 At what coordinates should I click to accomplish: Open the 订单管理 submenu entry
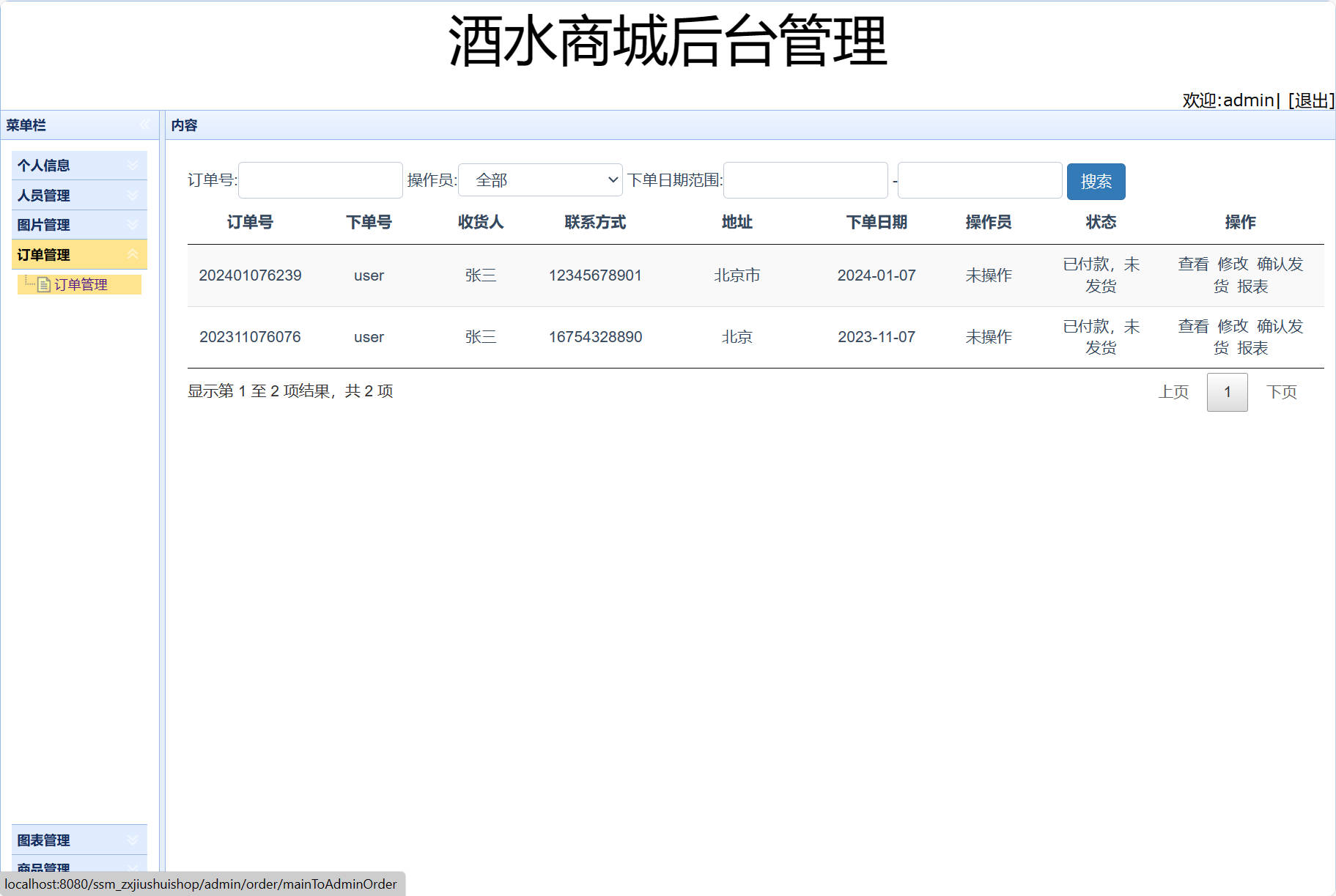click(83, 284)
